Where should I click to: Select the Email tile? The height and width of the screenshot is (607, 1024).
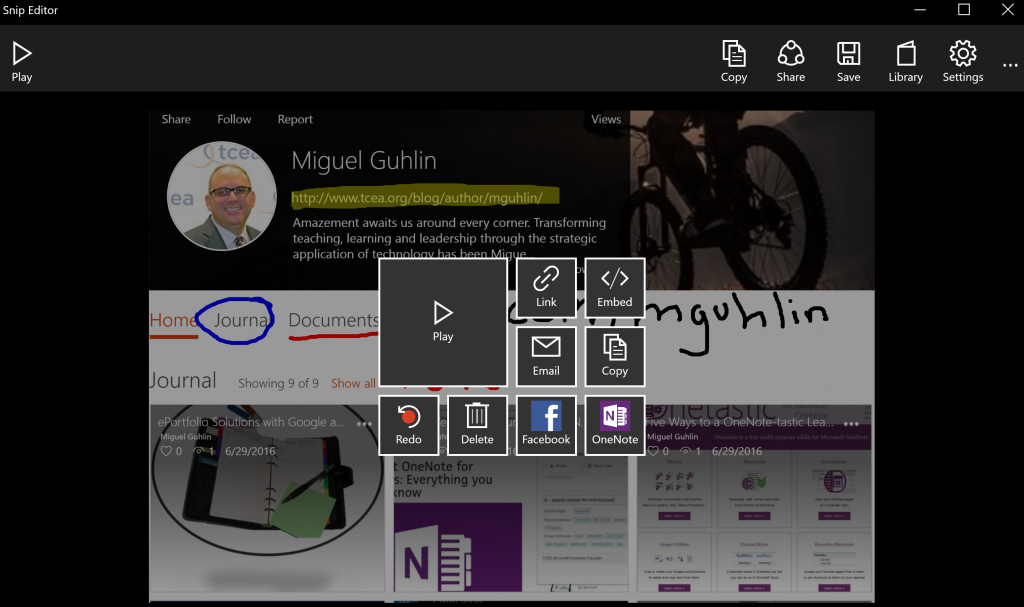coord(546,356)
